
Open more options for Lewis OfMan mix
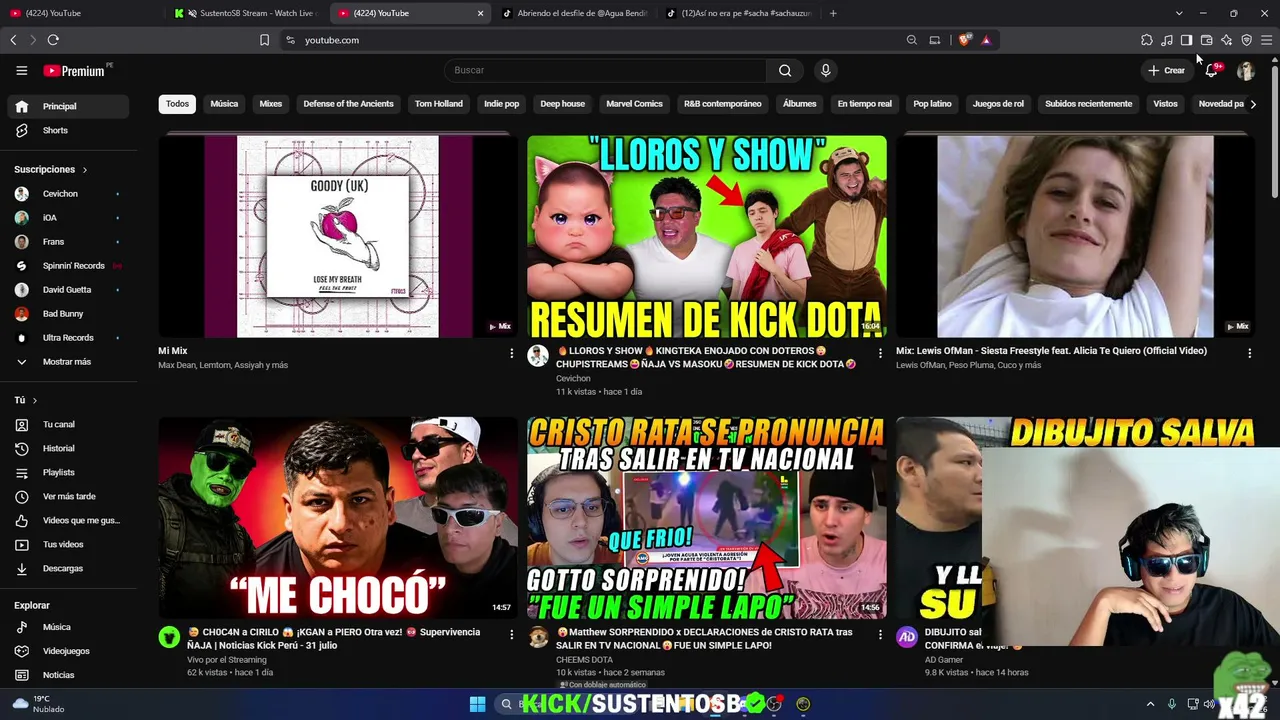click(1249, 353)
